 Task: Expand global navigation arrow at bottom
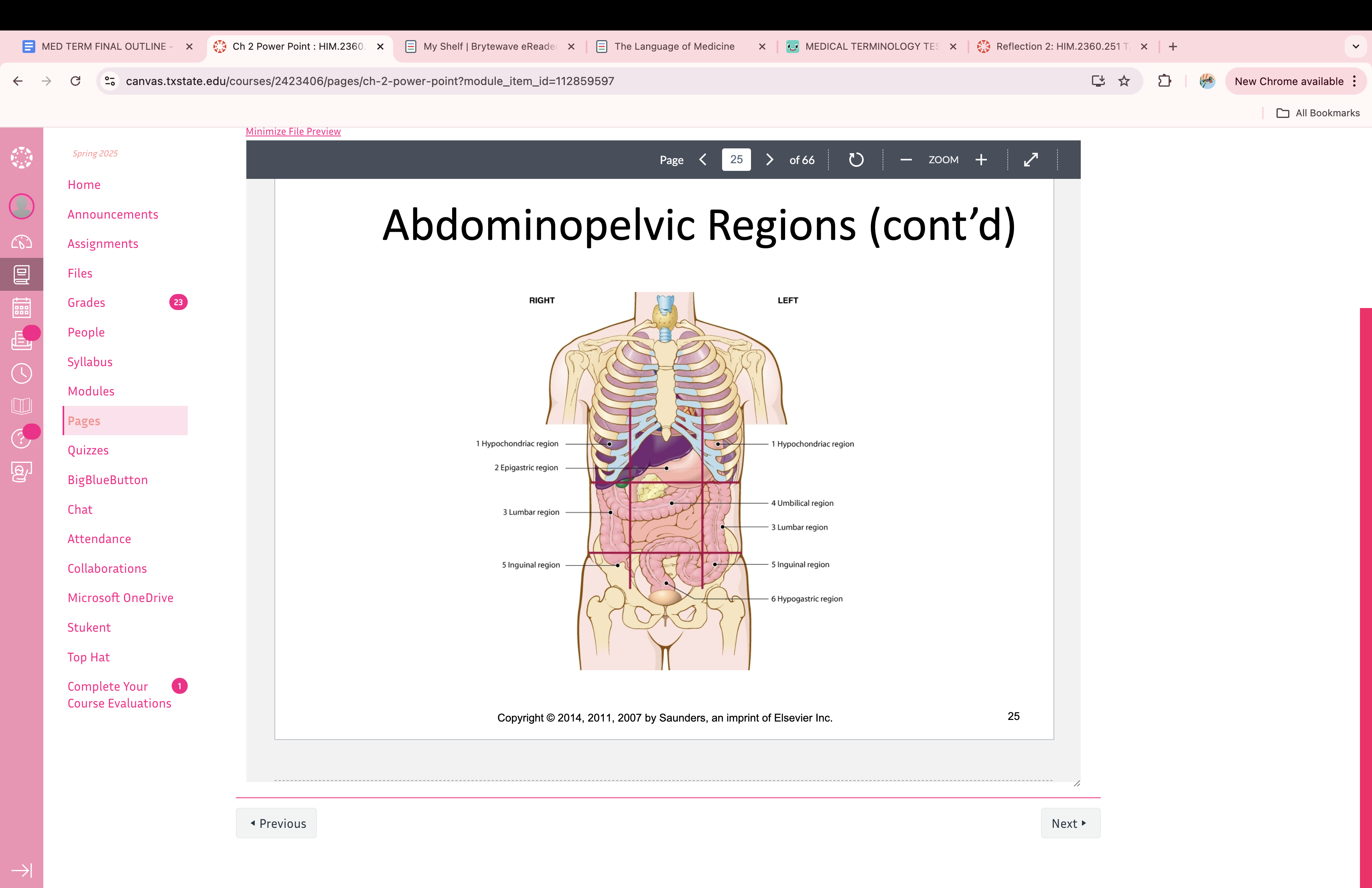[x=21, y=870]
